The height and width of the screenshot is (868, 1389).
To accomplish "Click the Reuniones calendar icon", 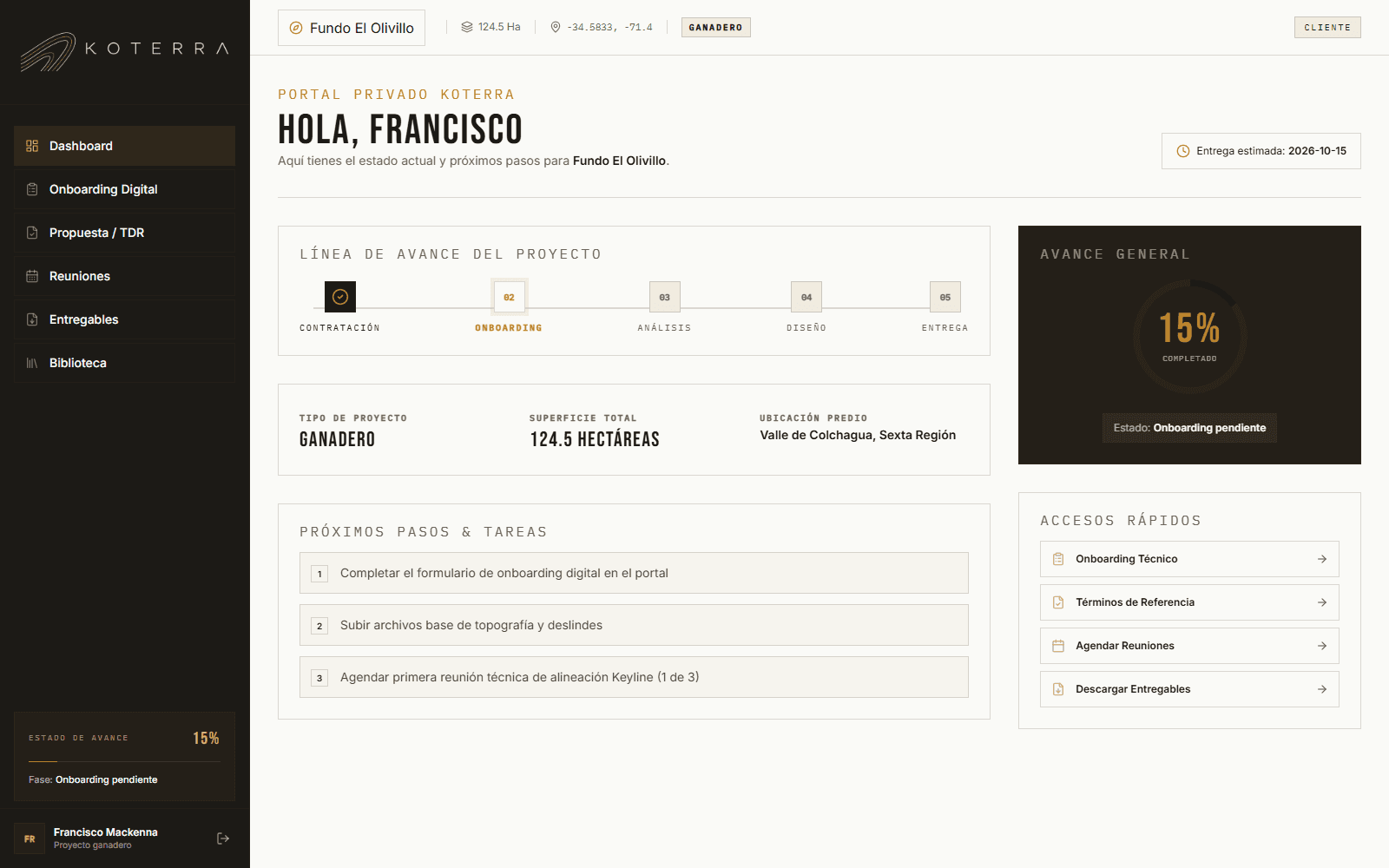I will pyautogui.click(x=32, y=276).
